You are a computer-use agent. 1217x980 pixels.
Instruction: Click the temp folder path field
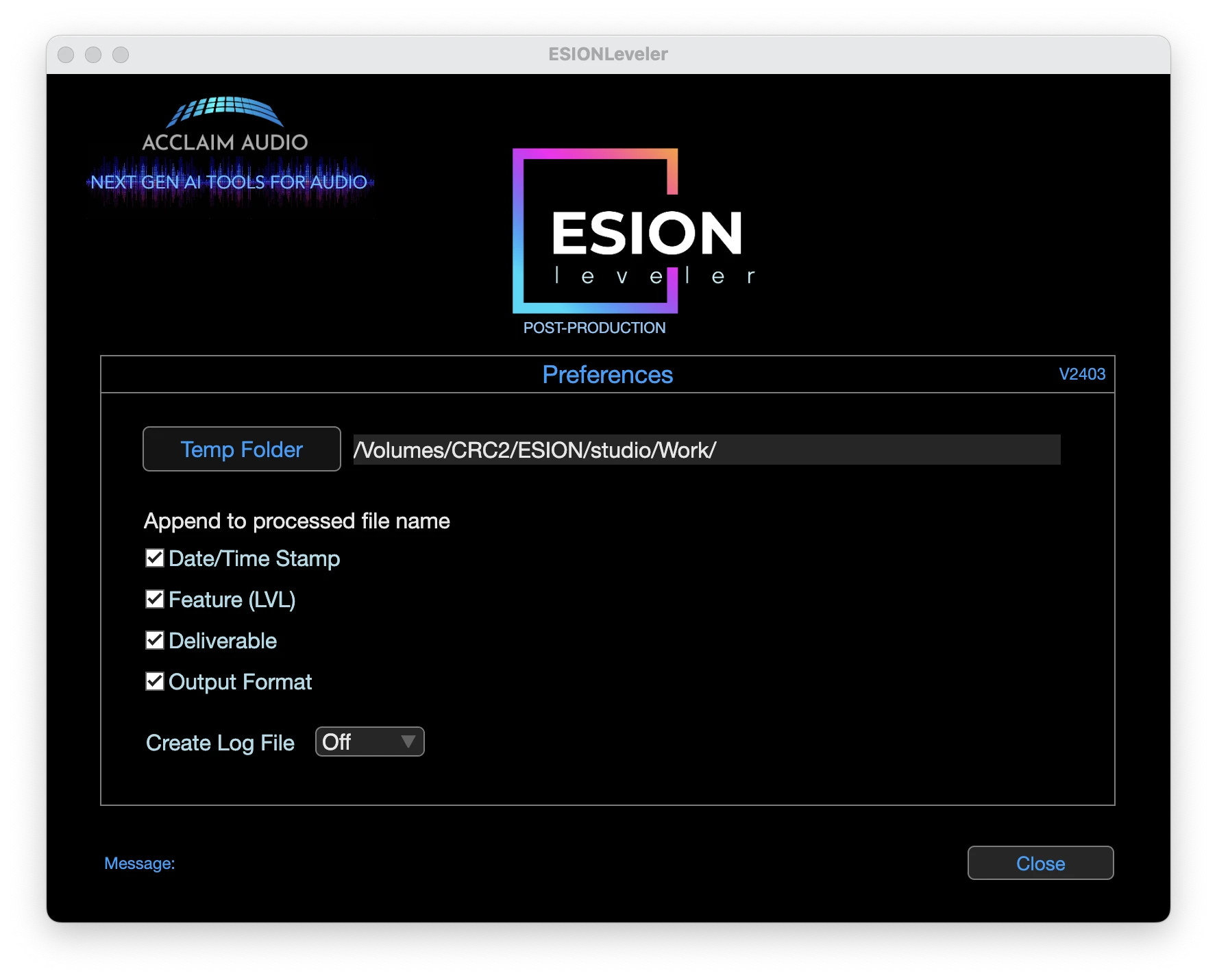coord(706,450)
